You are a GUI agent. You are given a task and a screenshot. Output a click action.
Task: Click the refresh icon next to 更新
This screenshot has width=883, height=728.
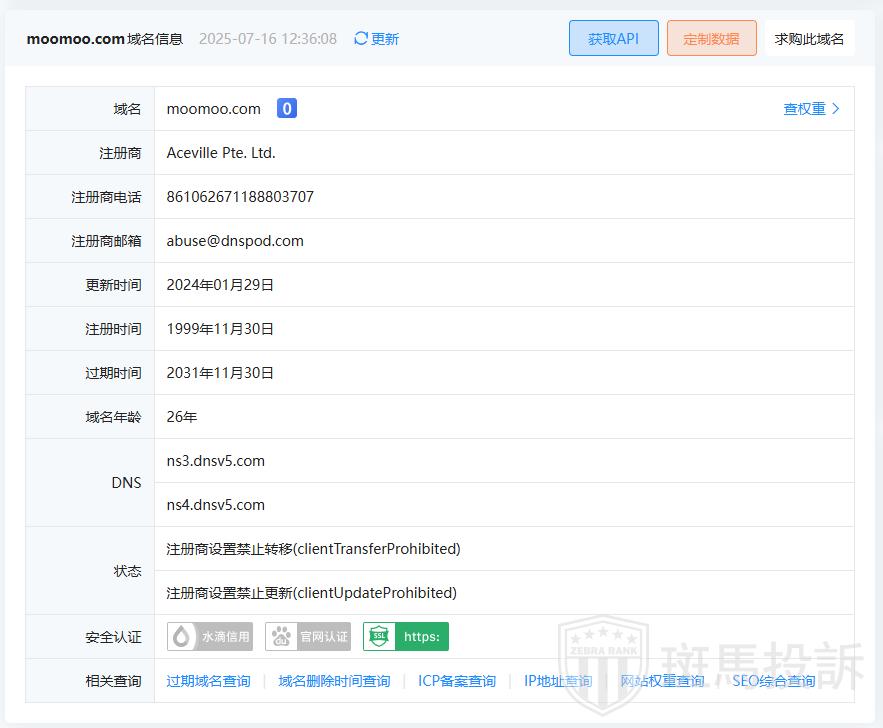[361, 39]
